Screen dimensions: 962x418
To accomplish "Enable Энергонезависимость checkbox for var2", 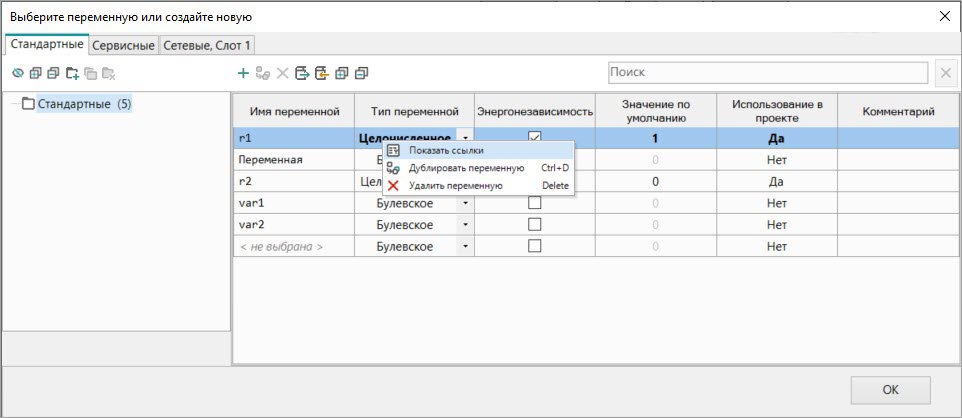I will pyautogui.click(x=534, y=225).
